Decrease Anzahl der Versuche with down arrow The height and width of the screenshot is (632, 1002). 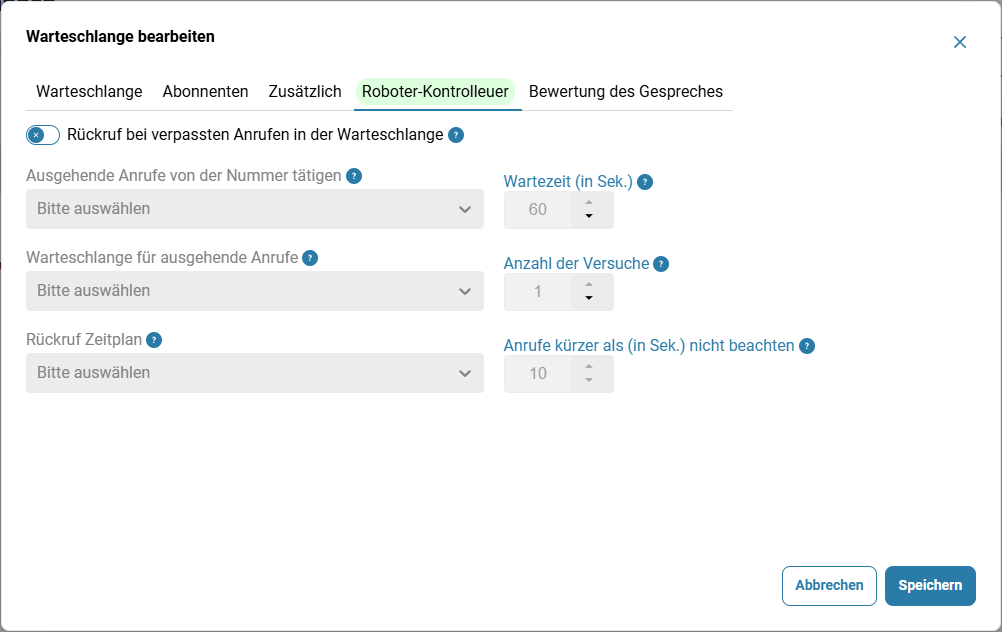[589, 298]
